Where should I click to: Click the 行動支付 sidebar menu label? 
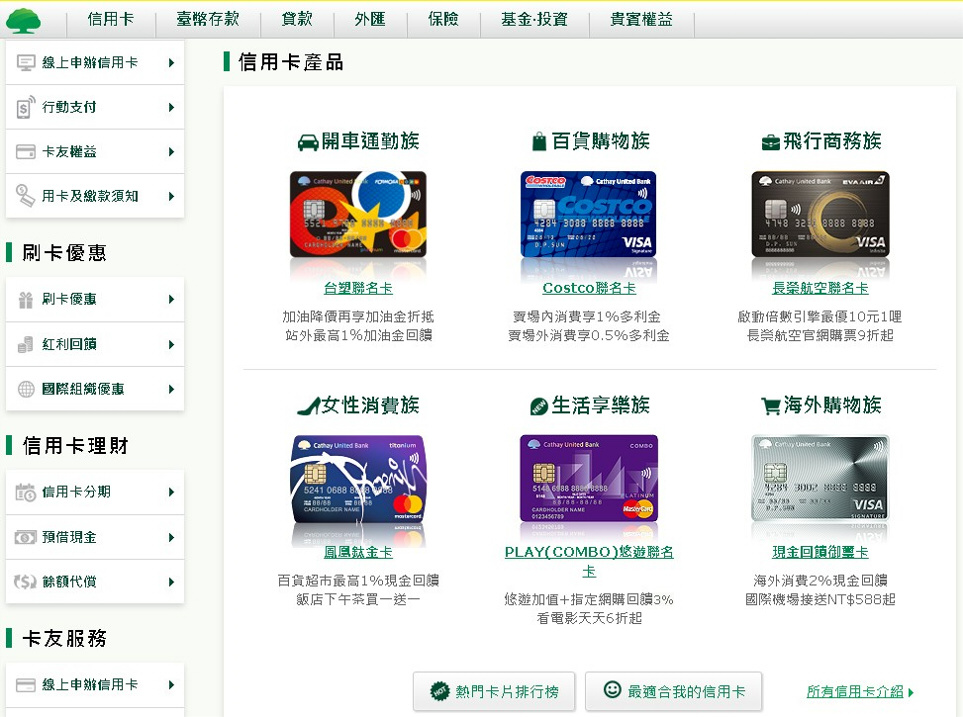point(69,107)
